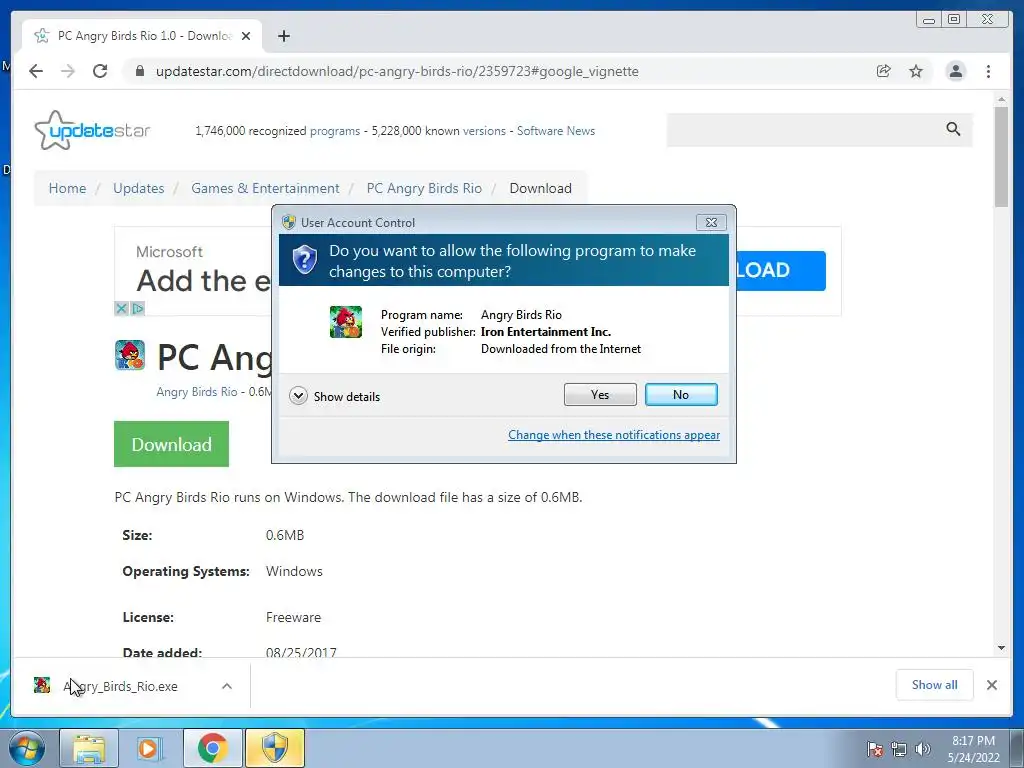
Task: Select the PC Angry Birds Rio browser tab
Action: [x=142, y=36]
